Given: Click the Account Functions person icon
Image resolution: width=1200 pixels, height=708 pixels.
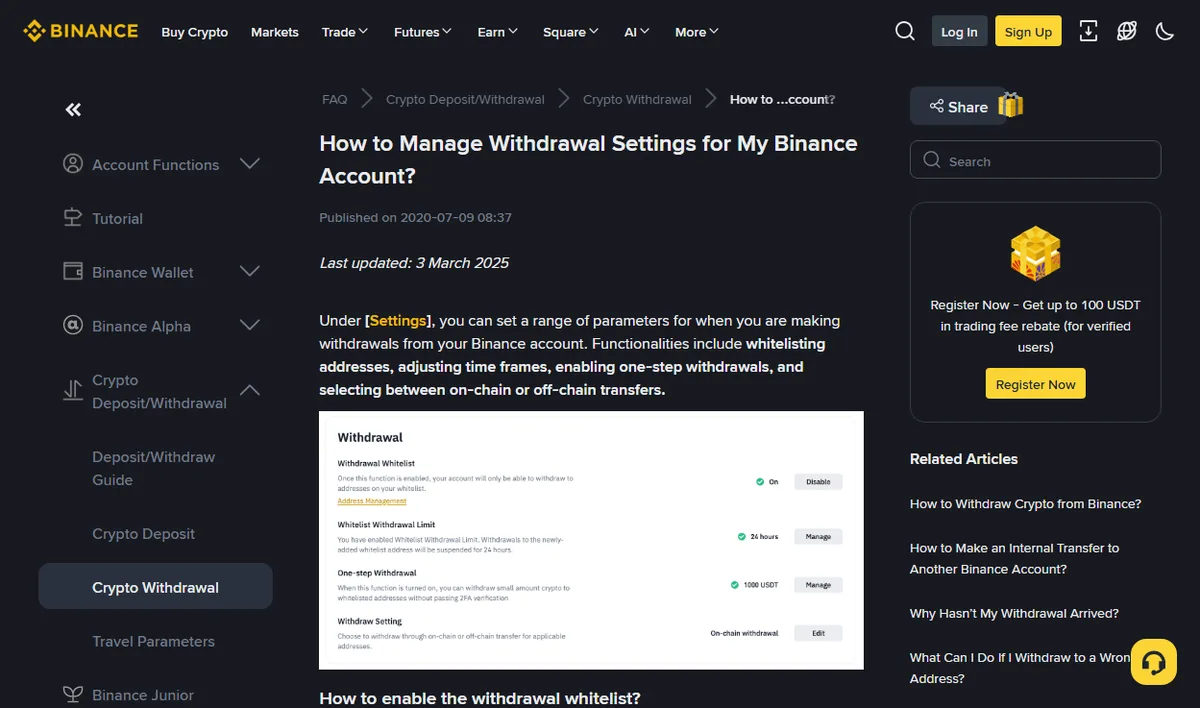Looking at the screenshot, I should tap(72, 164).
